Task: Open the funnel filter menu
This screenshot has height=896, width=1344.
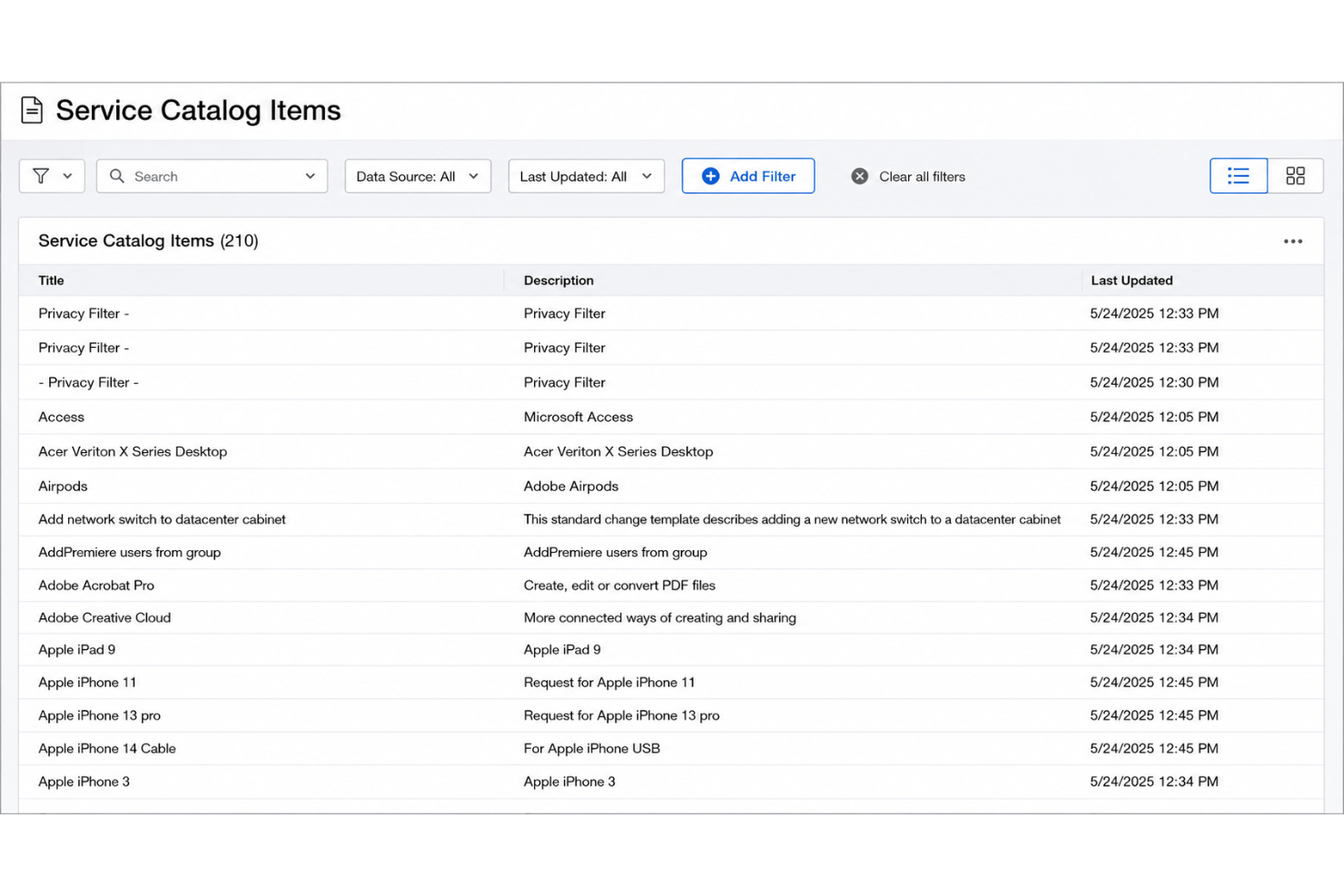Action: (x=52, y=176)
